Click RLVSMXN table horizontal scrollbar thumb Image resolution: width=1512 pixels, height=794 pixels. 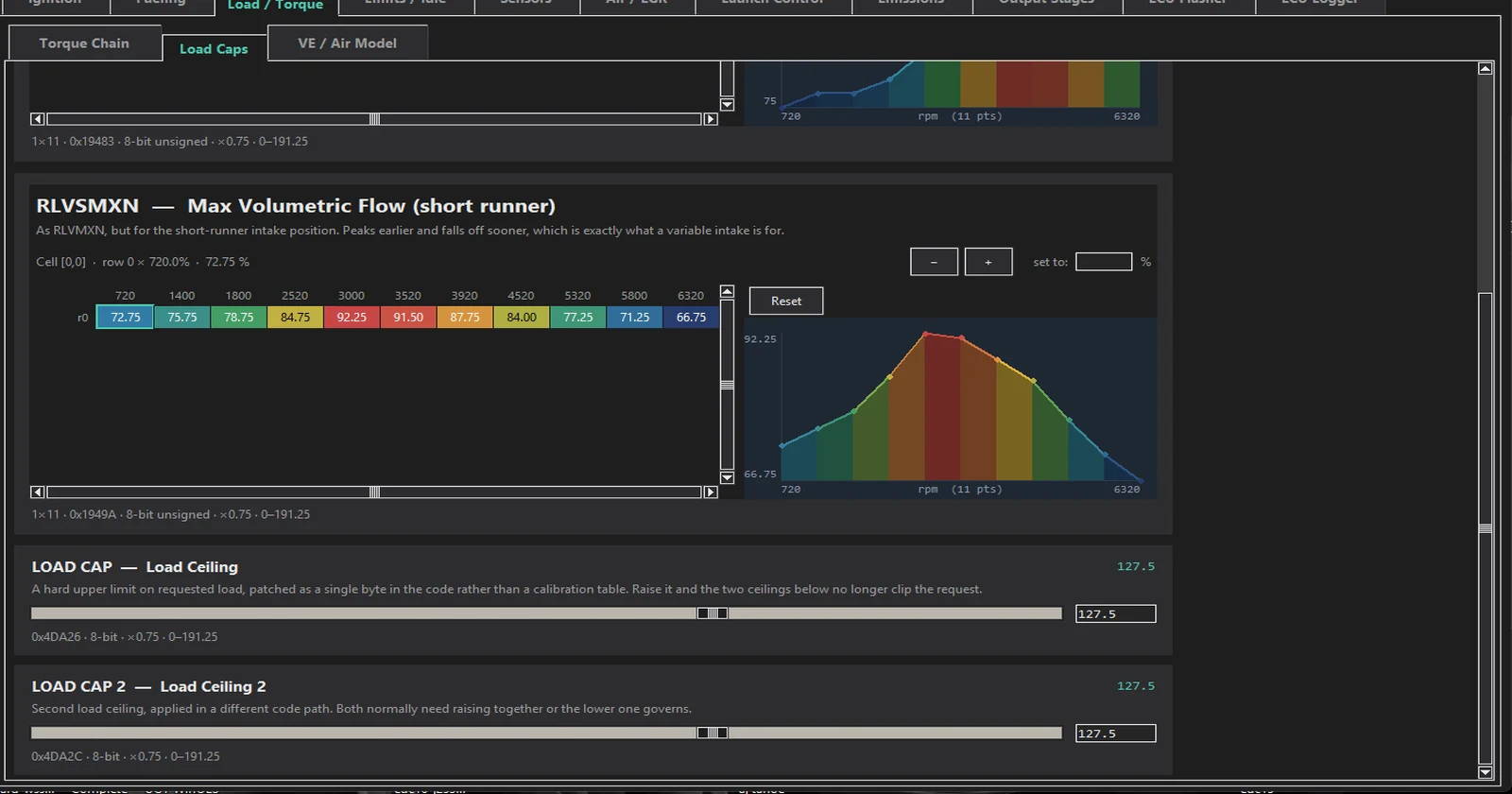pos(374,492)
